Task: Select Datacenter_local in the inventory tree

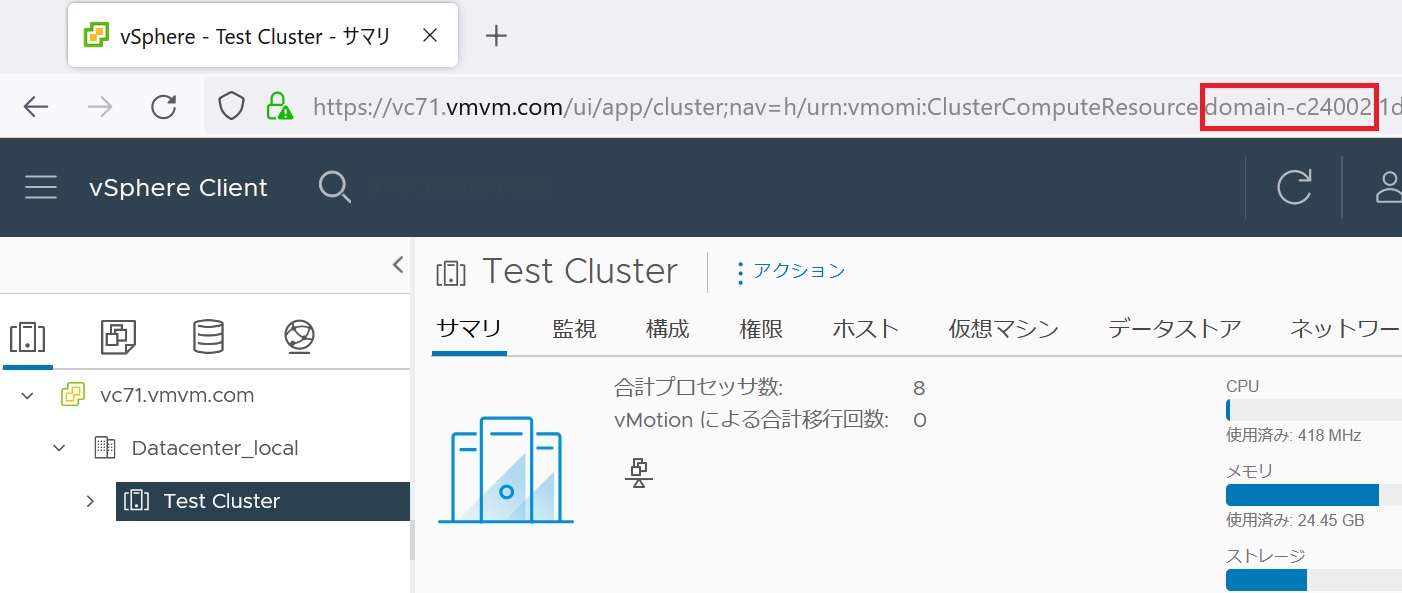Action: pos(215,448)
